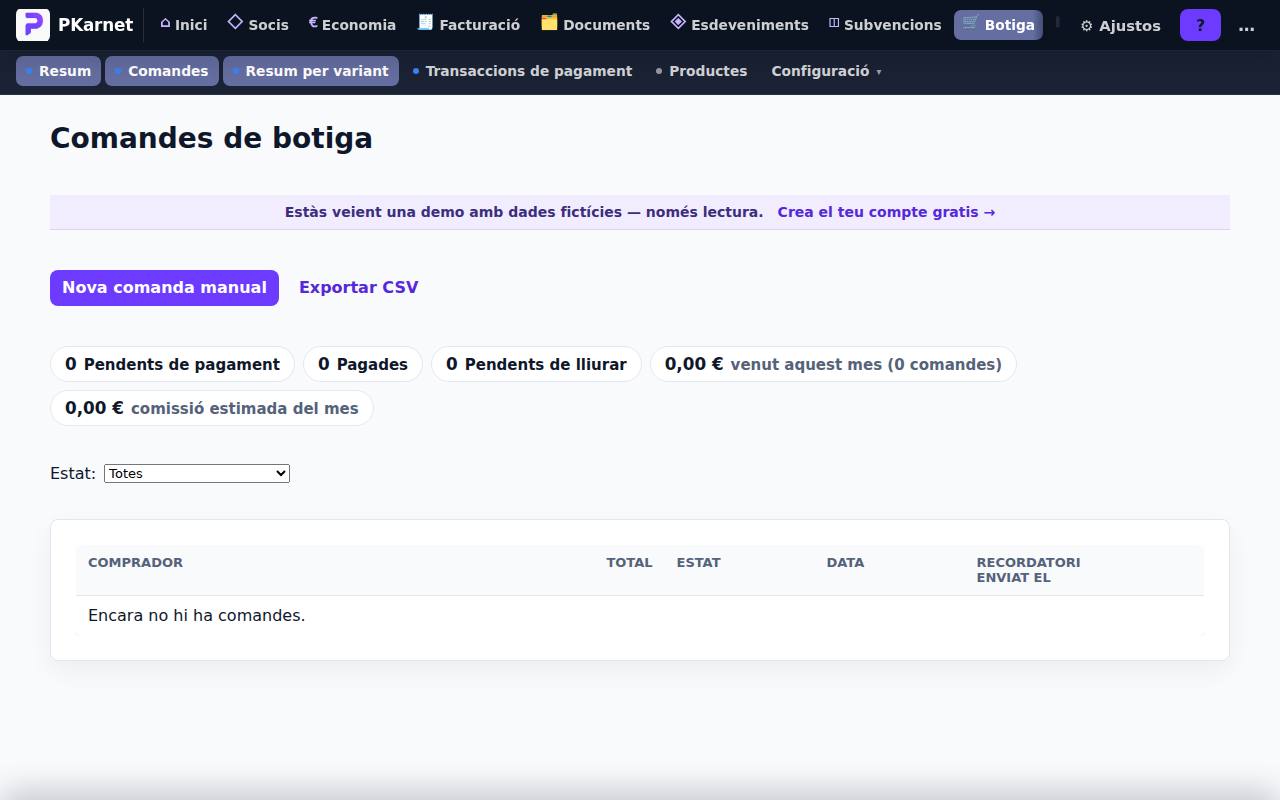Open the Productes tab
The height and width of the screenshot is (800, 1280).
click(x=701, y=71)
